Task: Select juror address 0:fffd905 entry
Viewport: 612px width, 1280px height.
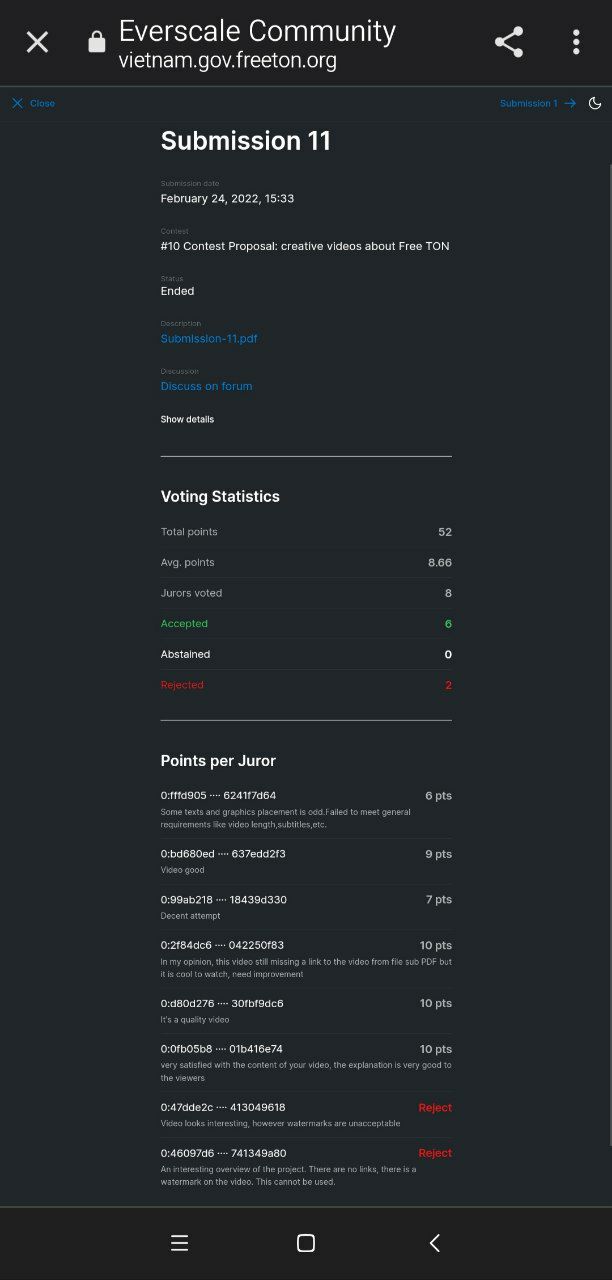Action: (x=218, y=796)
